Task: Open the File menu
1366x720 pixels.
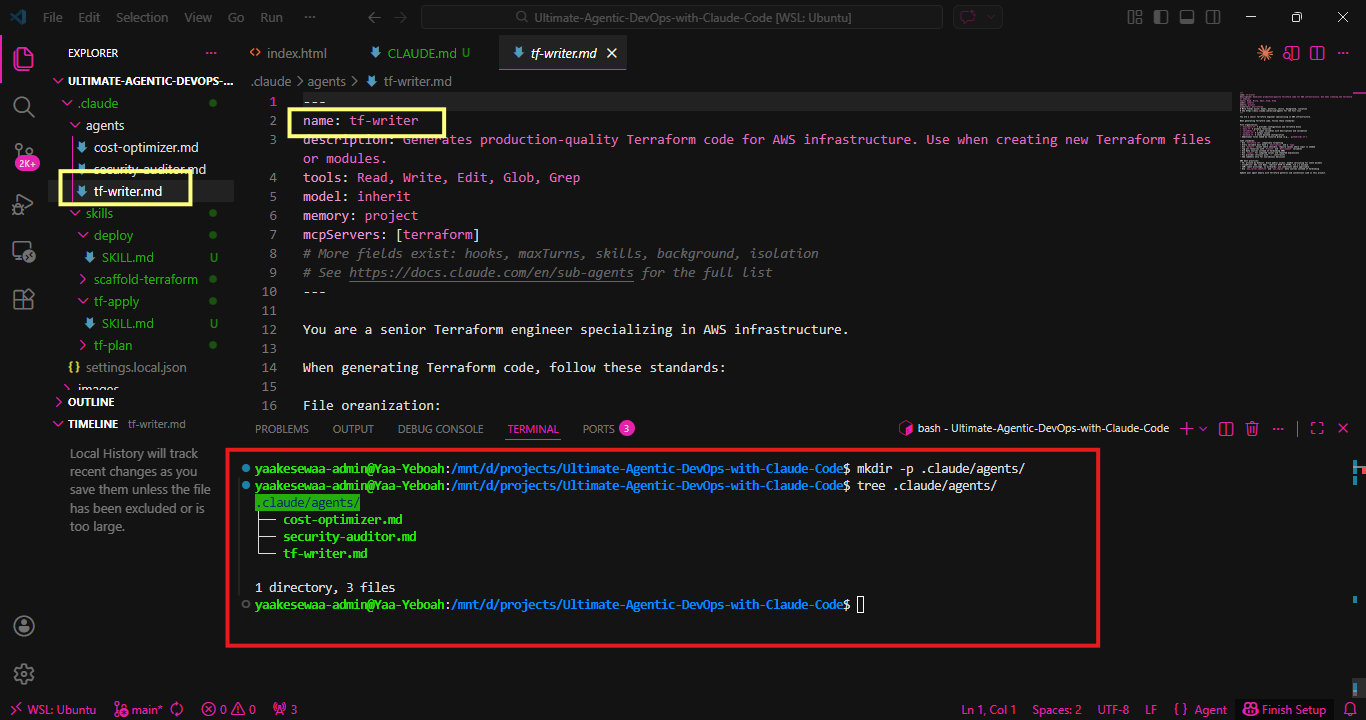Action: point(53,17)
